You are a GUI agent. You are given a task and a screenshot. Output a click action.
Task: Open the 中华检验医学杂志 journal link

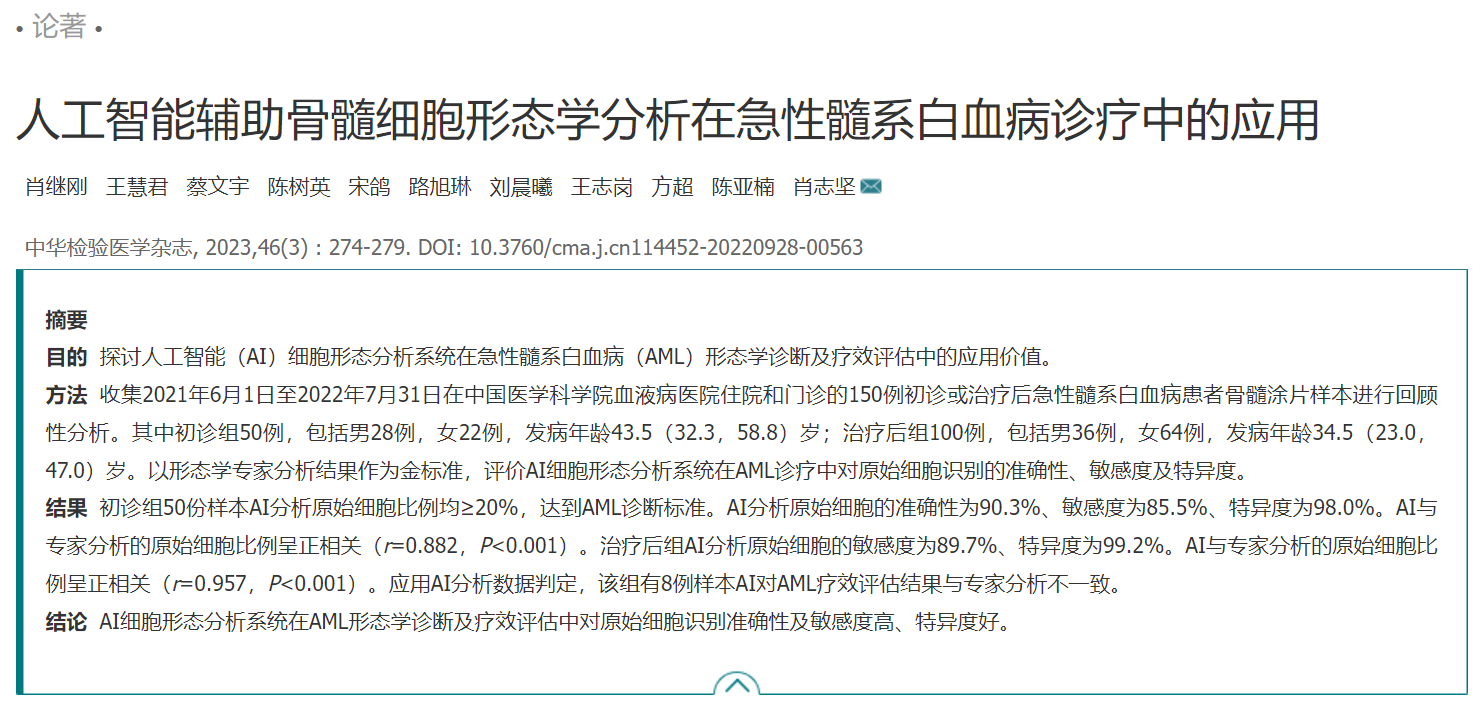[108, 248]
